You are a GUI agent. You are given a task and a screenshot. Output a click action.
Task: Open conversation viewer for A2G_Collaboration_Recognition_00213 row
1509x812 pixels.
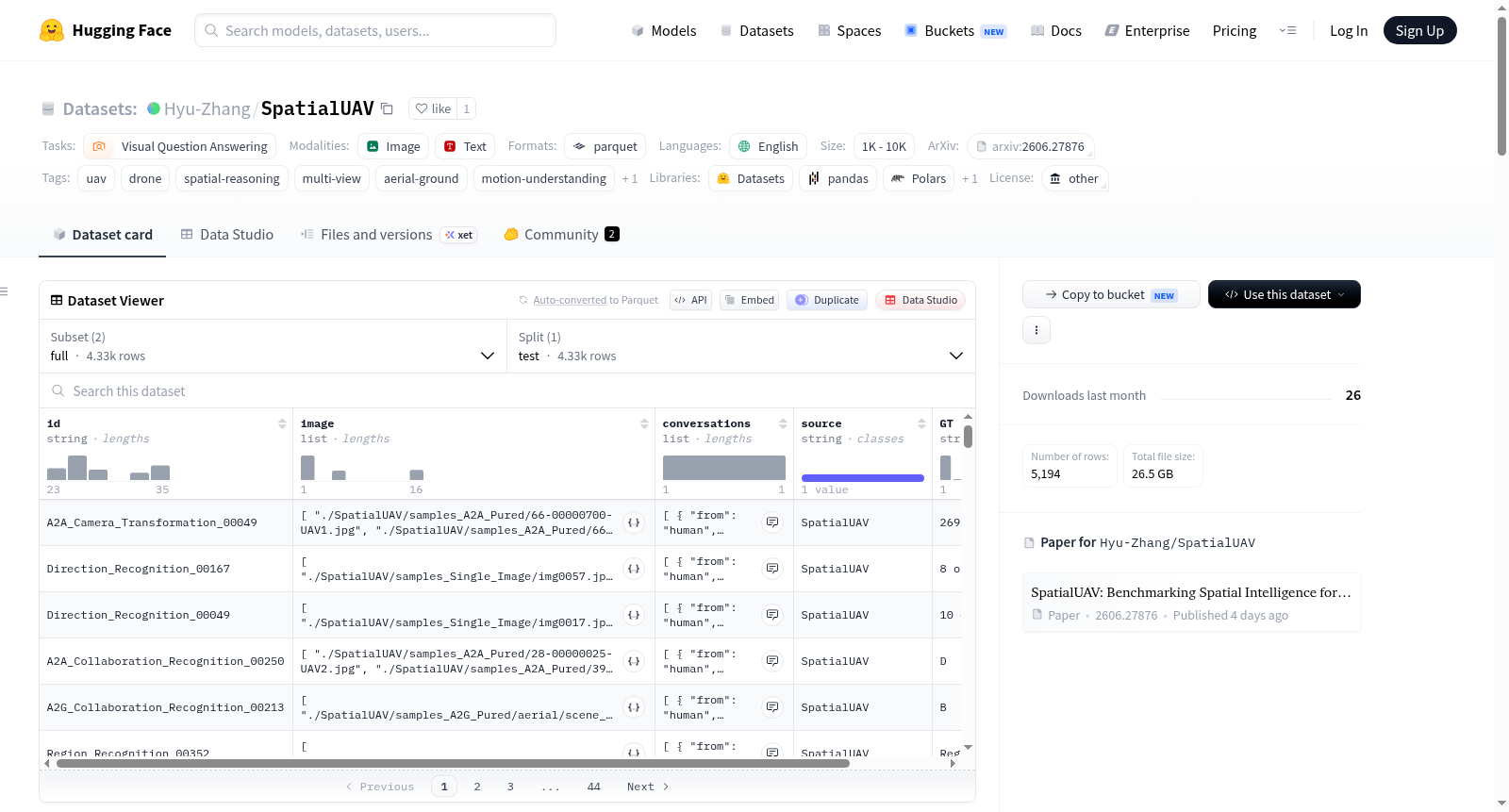click(x=772, y=707)
